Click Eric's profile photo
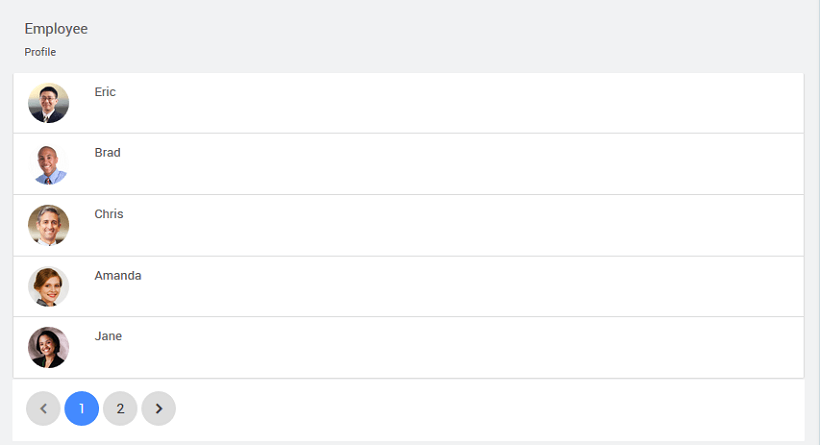Screen dimensions: 820x445 [x=48, y=103]
